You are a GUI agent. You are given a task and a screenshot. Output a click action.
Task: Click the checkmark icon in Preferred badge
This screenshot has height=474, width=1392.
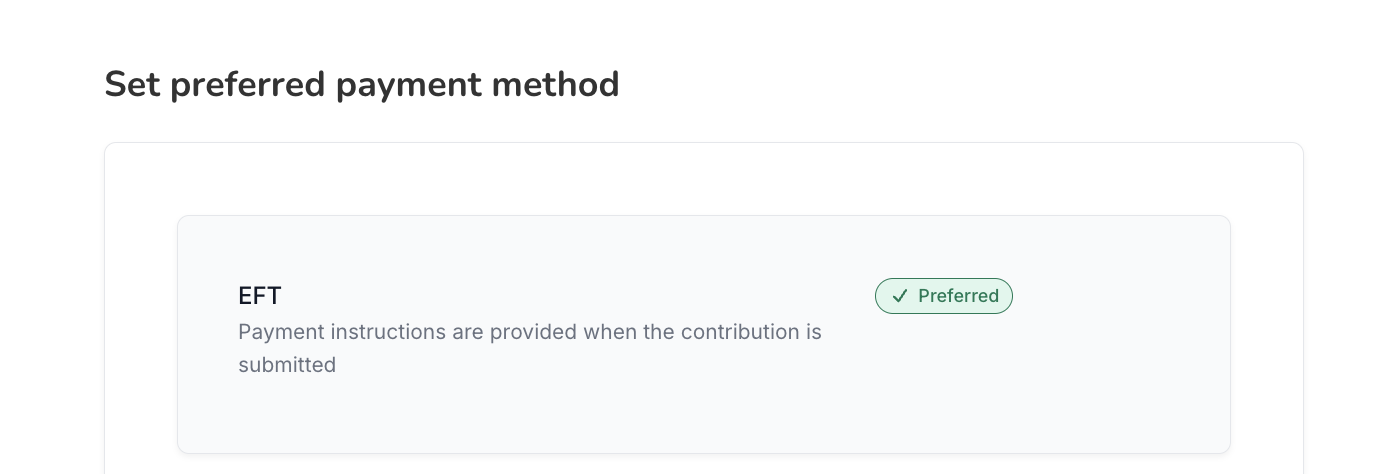point(900,296)
